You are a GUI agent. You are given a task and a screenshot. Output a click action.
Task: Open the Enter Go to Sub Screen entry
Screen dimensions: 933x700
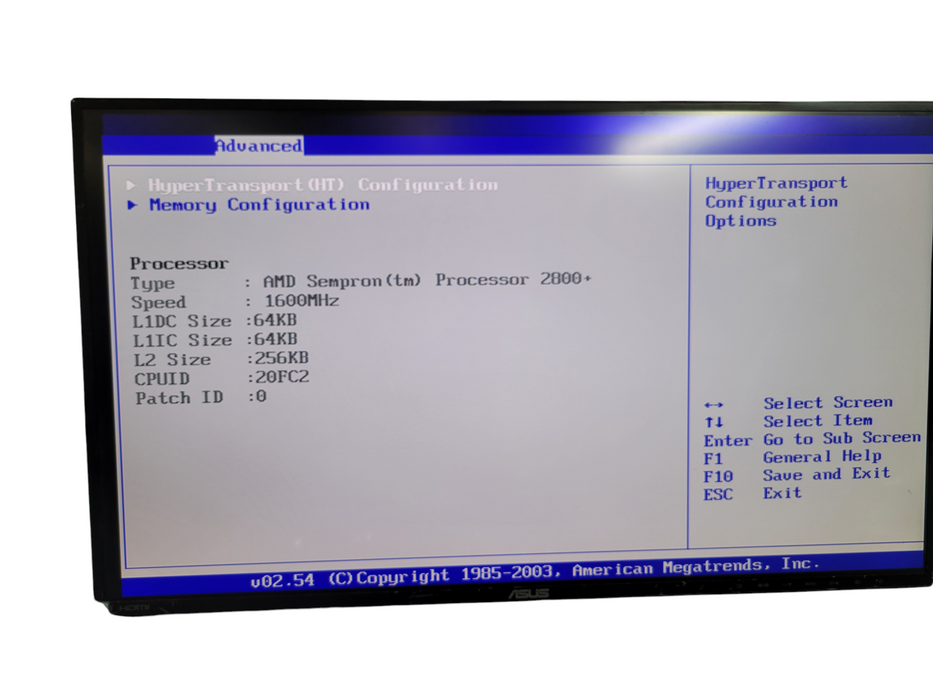click(812, 438)
